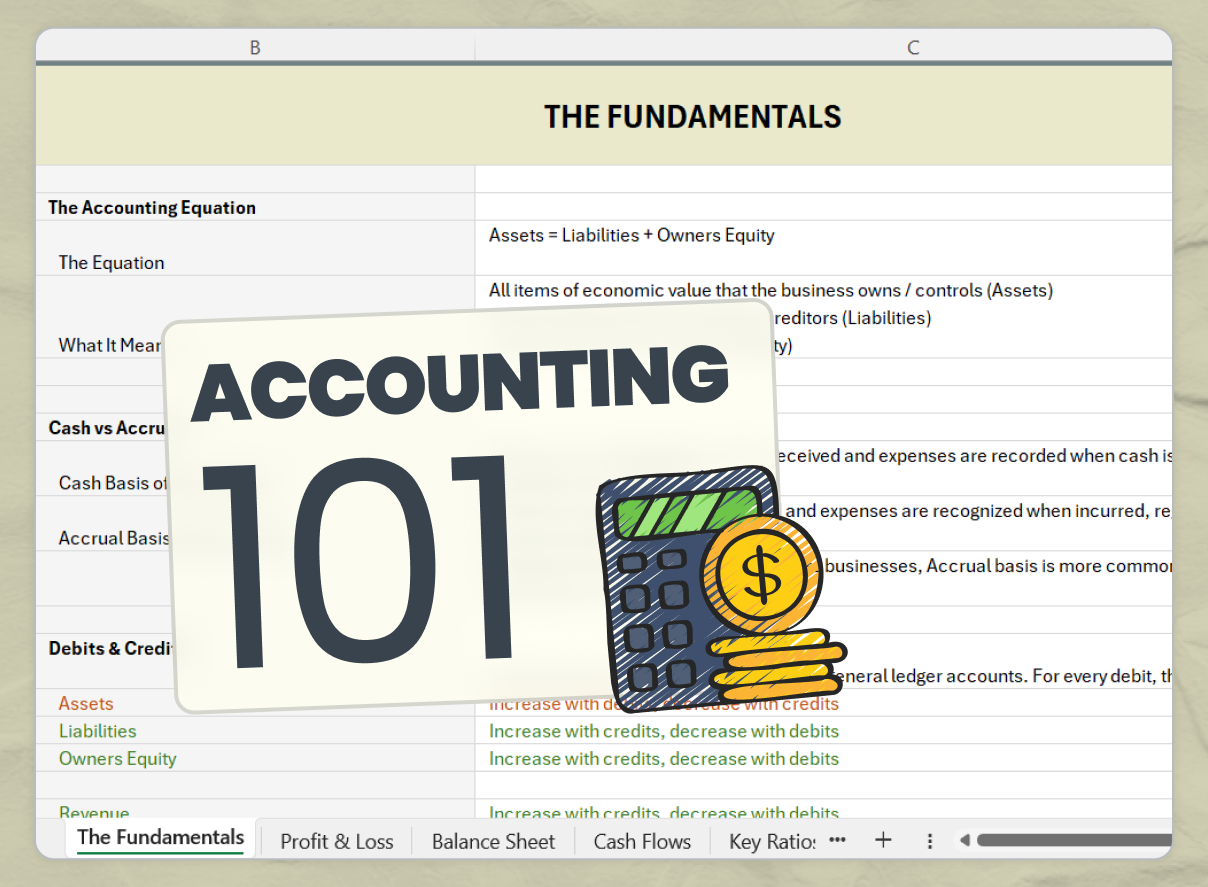Open the Balance Sheet tab
The height and width of the screenshot is (887, 1208).
pos(493,841)
